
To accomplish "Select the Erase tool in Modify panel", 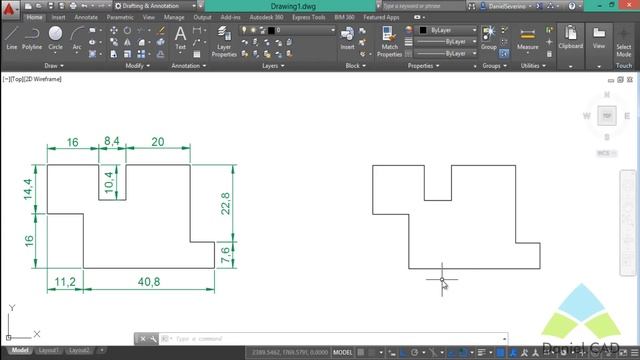I will [161, 30].
